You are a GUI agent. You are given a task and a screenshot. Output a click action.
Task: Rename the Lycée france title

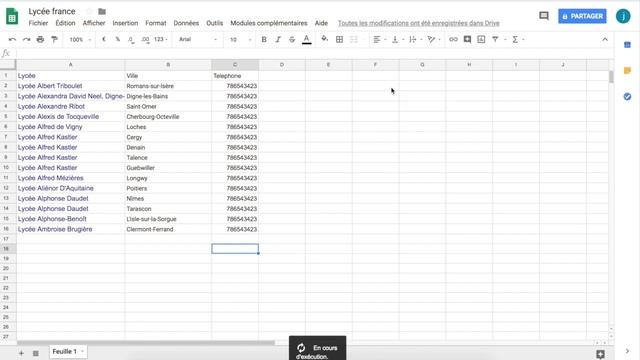52,11
